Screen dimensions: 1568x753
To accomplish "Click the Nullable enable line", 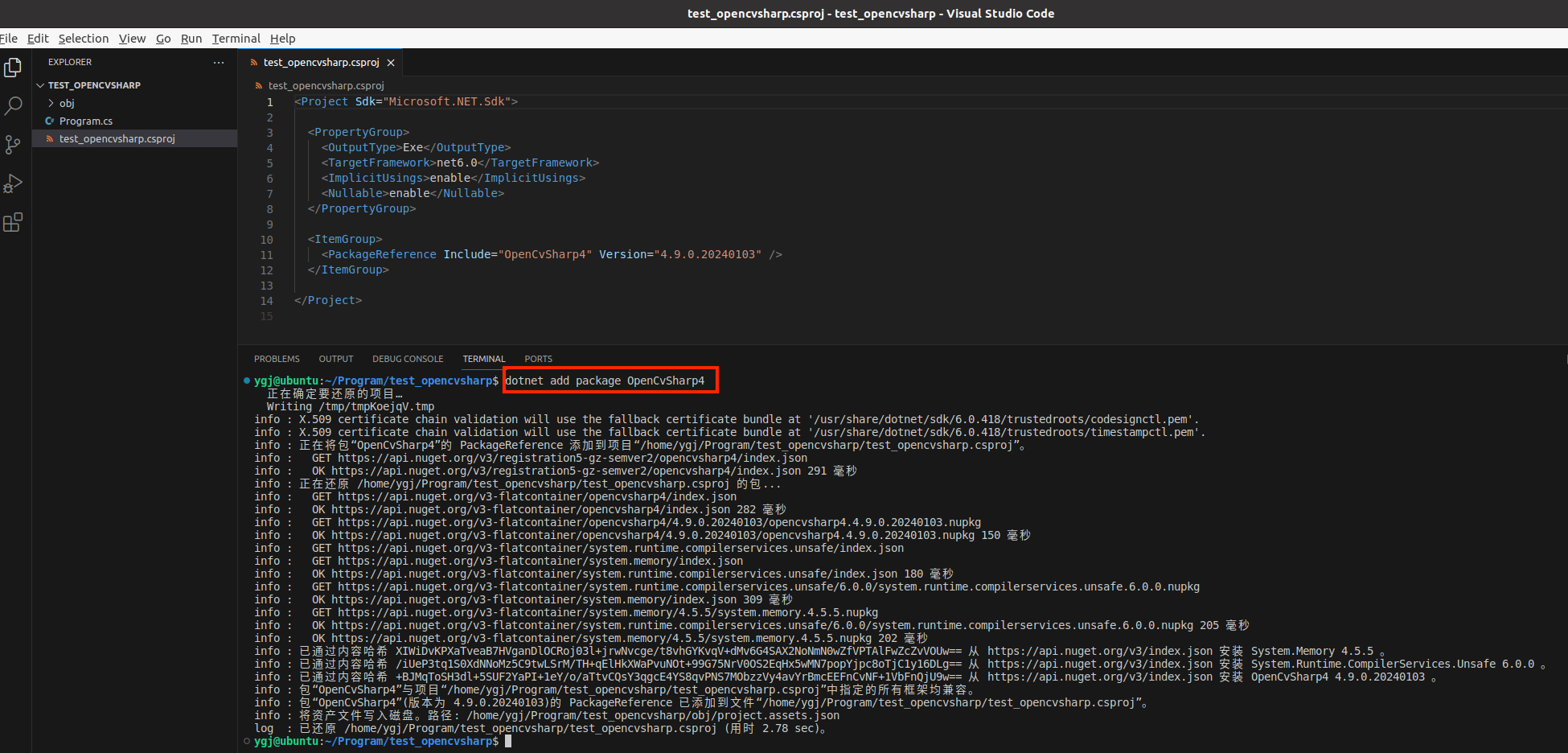I will click(413, 193).
